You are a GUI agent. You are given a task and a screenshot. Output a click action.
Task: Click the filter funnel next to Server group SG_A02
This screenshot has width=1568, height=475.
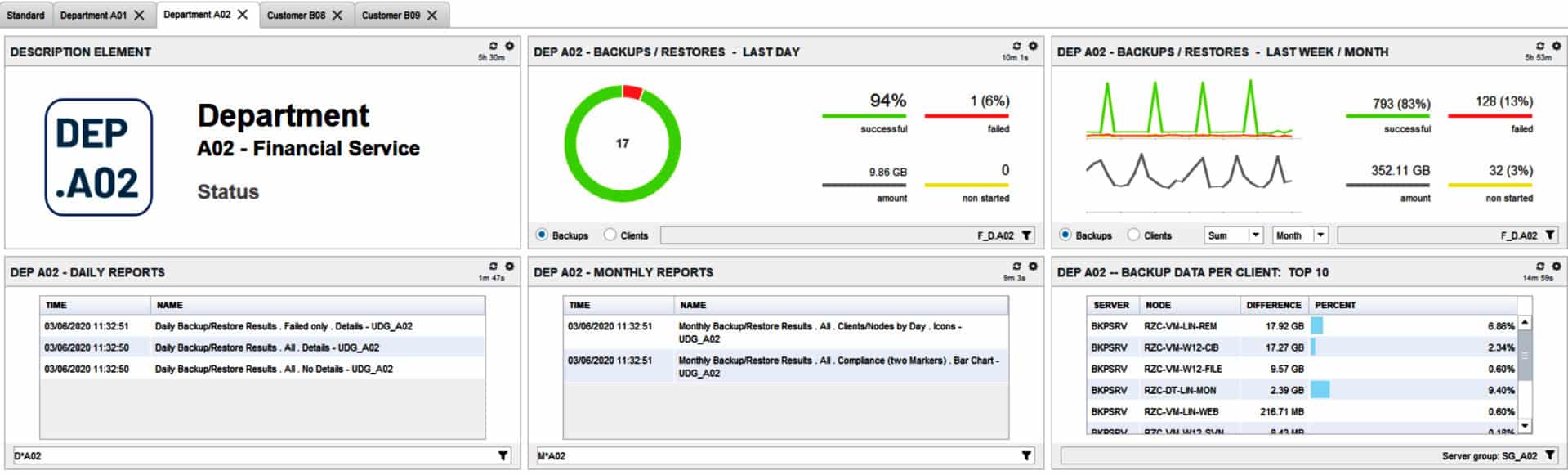[1550, 456]
